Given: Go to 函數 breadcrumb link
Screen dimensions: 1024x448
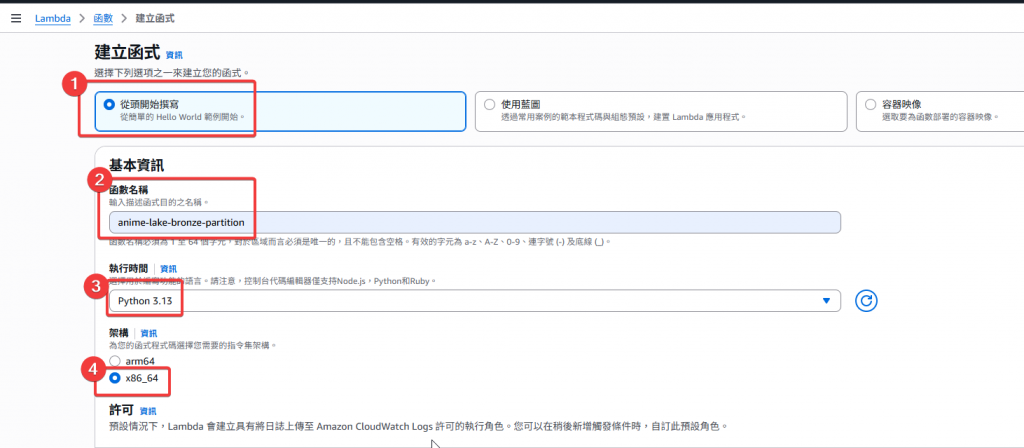Looking at the screenshot, I should [x=103, y=18].
